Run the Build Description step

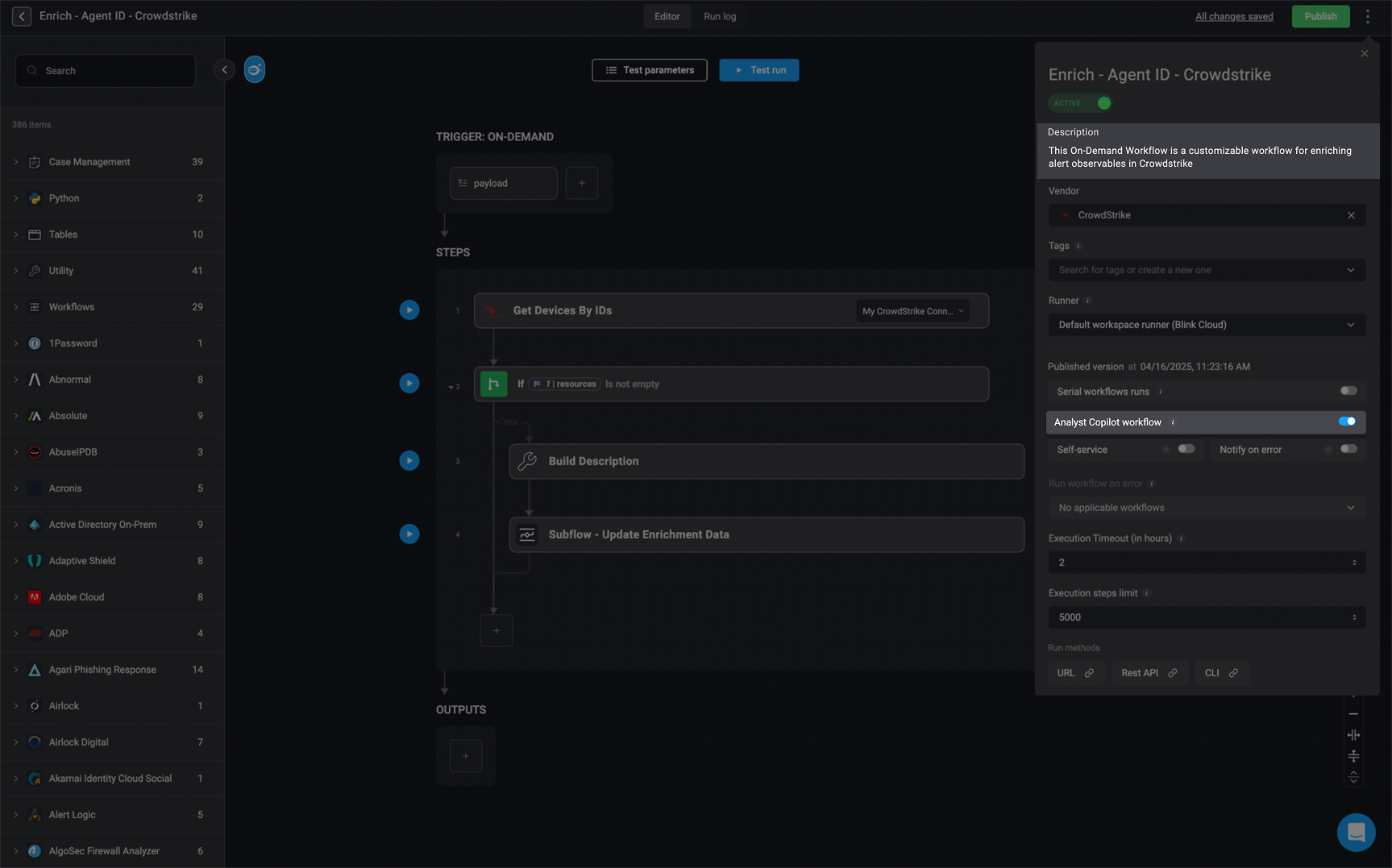click(409, 461)
